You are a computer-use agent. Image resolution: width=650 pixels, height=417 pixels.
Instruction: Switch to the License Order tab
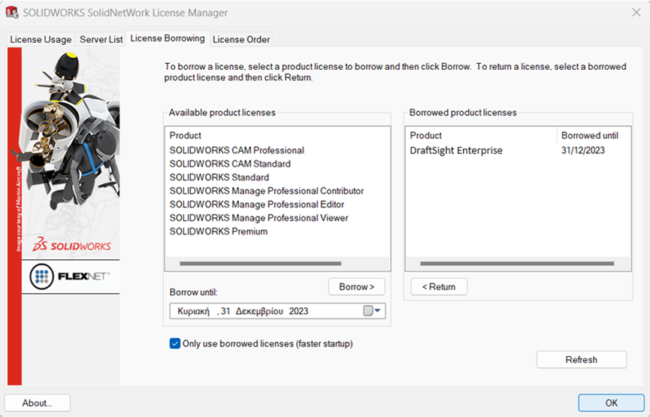[x=241, y=39]
